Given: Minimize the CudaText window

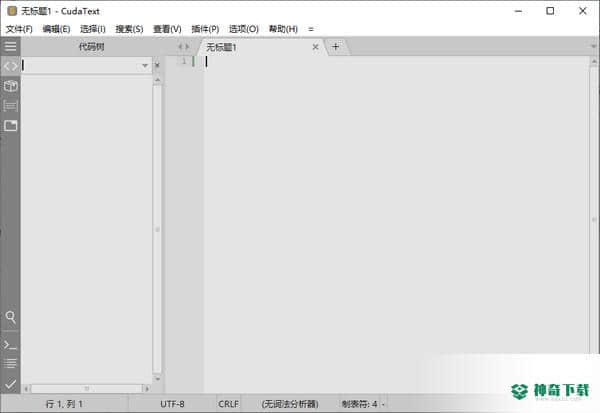Looking at the screenshot, I should point(518,11).
